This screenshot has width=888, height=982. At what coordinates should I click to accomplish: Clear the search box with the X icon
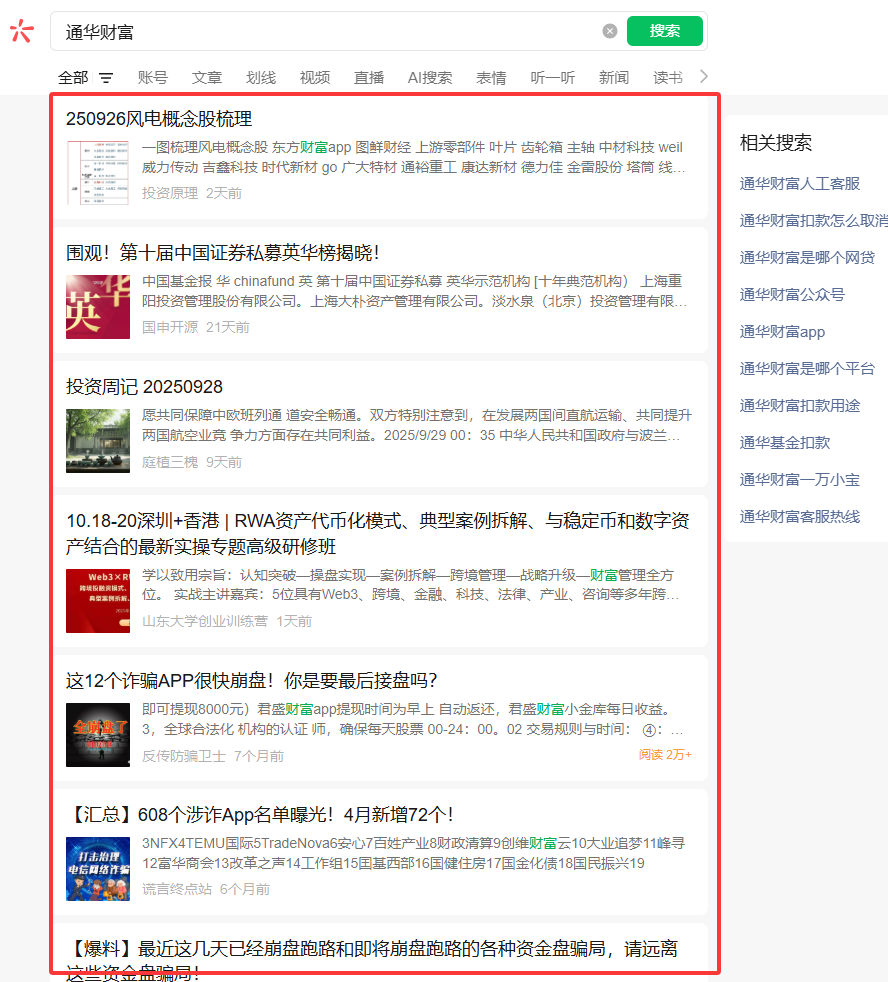pyautogui.click(x=609, y=31)
